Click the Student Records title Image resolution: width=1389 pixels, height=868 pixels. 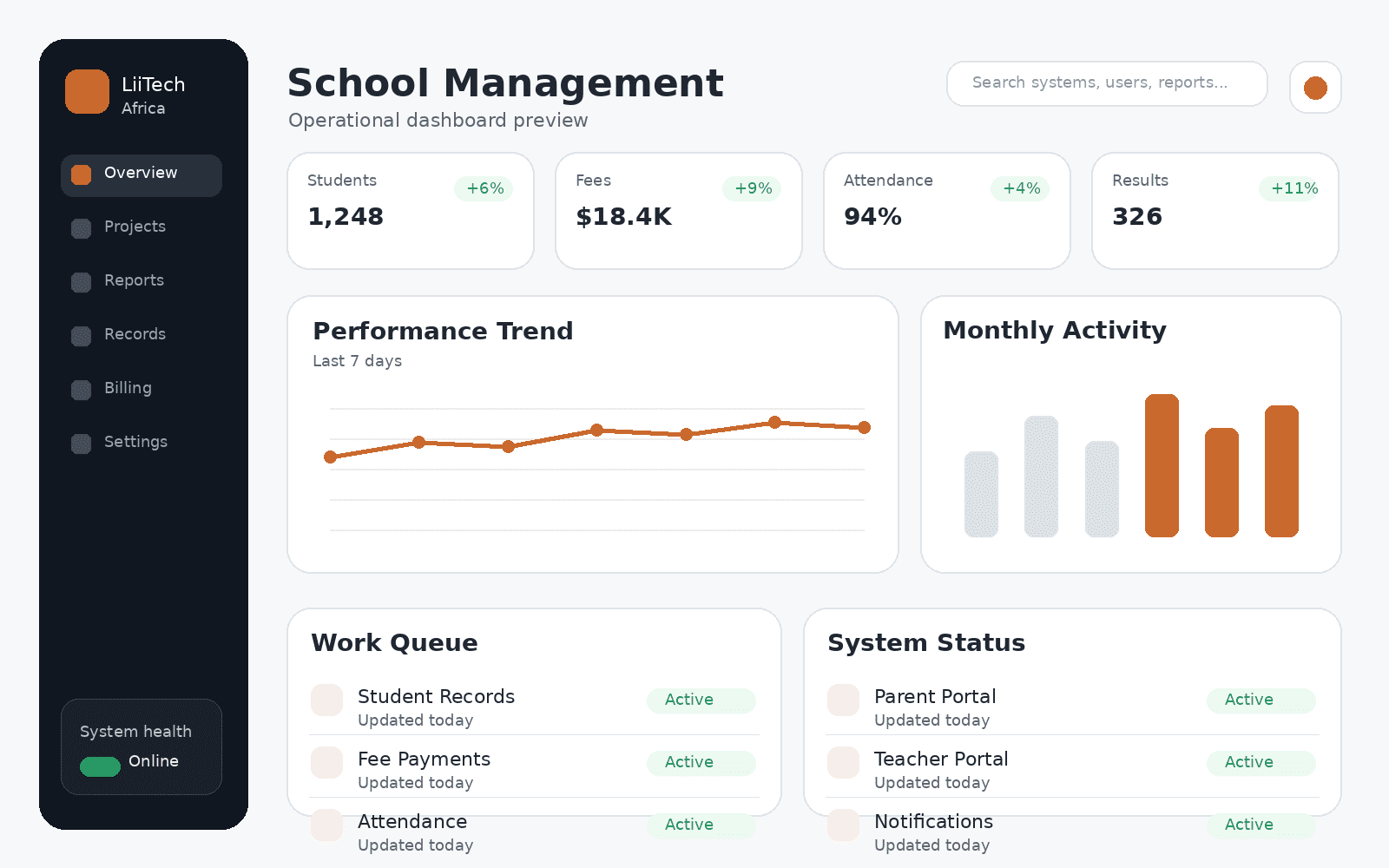[436, 696]
